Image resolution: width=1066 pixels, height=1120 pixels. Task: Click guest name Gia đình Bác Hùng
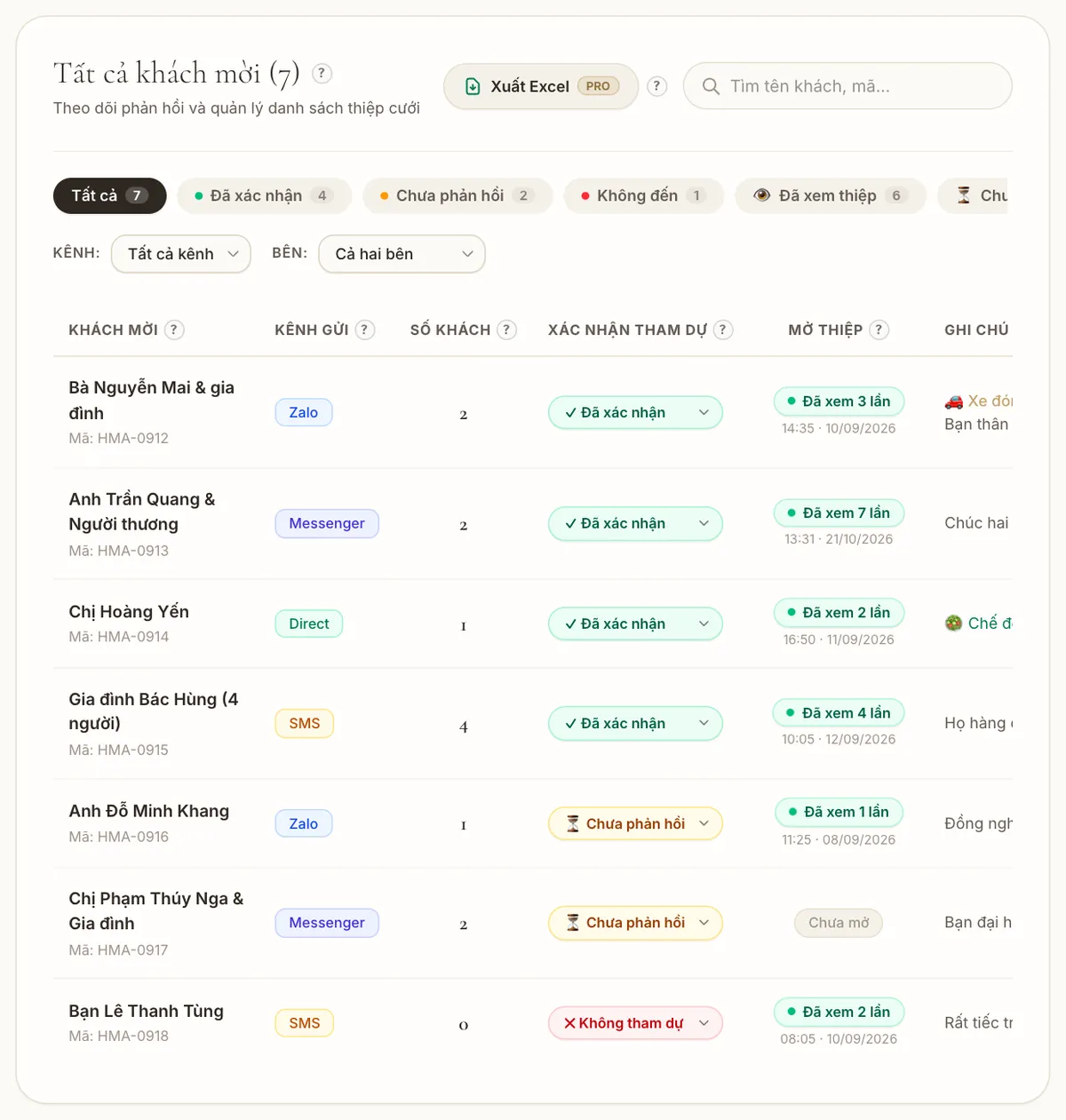pos(154,711)
